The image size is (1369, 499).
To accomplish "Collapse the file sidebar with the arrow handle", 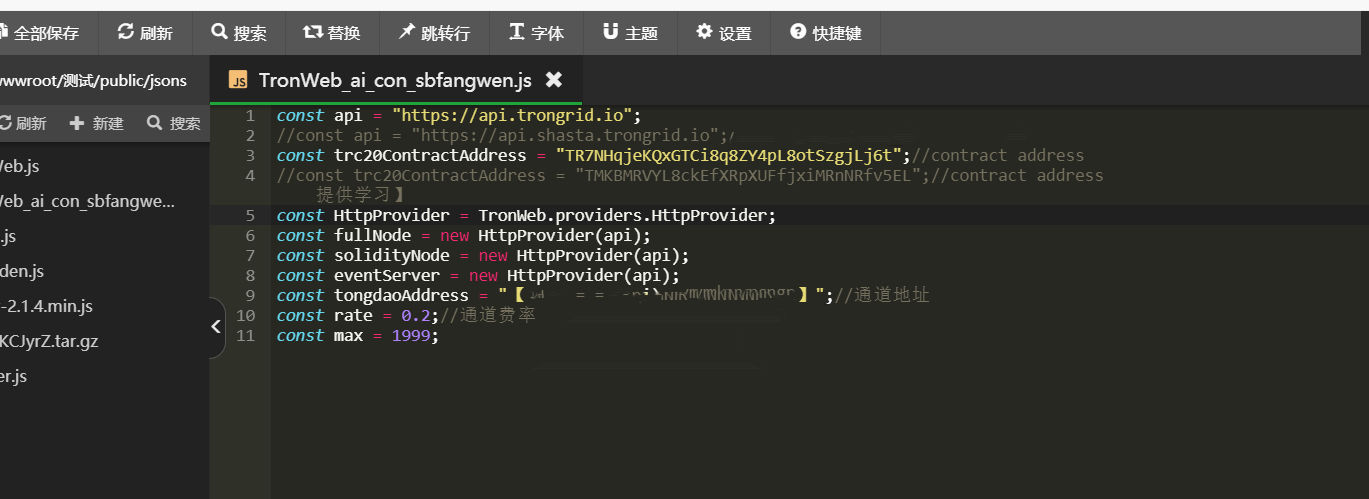I will pyautogui.click(x=217, y=327).
